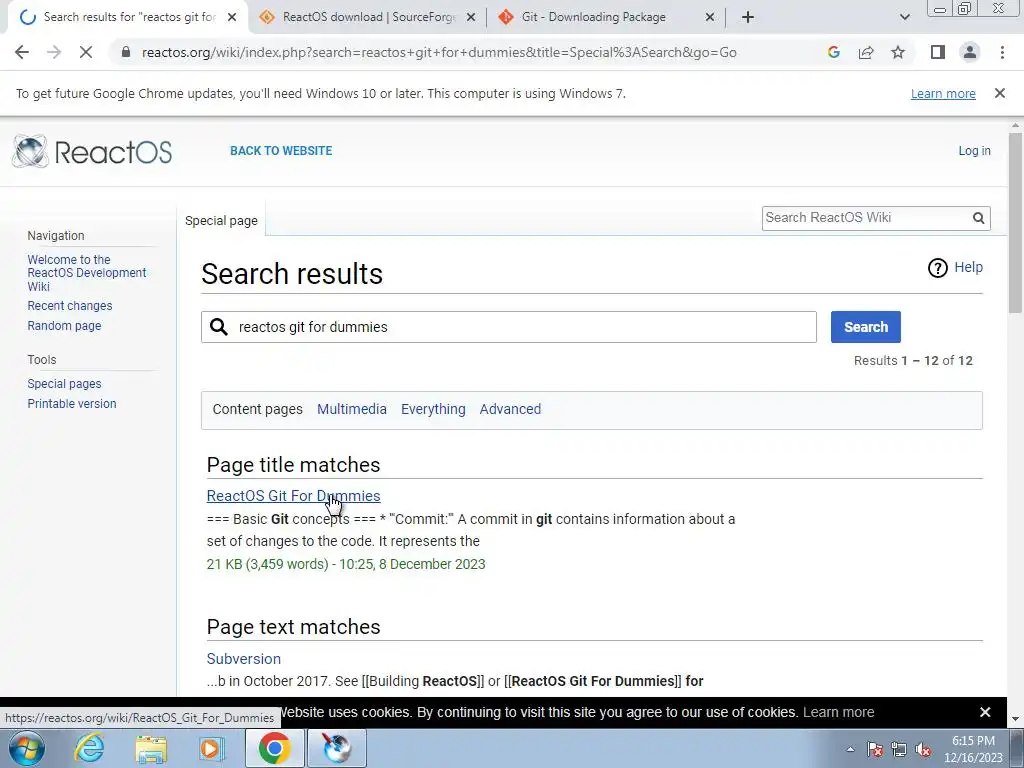Open the Google search side icon
This screenshot has height=768, width=1024.
click(x=833, y=52)
